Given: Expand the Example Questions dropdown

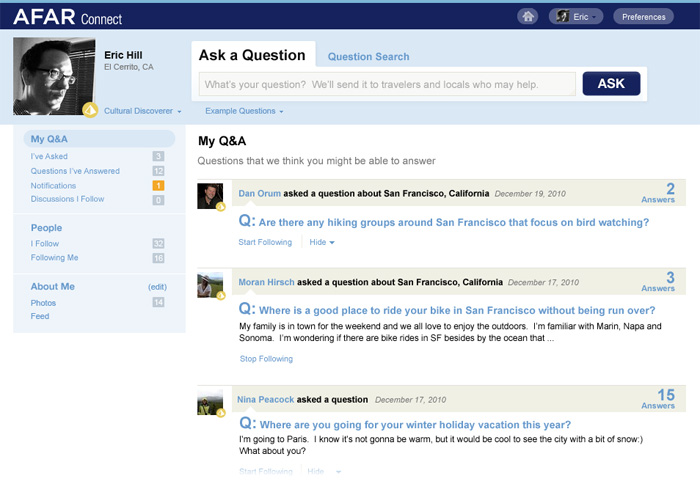Looking at the screenshot, I should [244, 111].
